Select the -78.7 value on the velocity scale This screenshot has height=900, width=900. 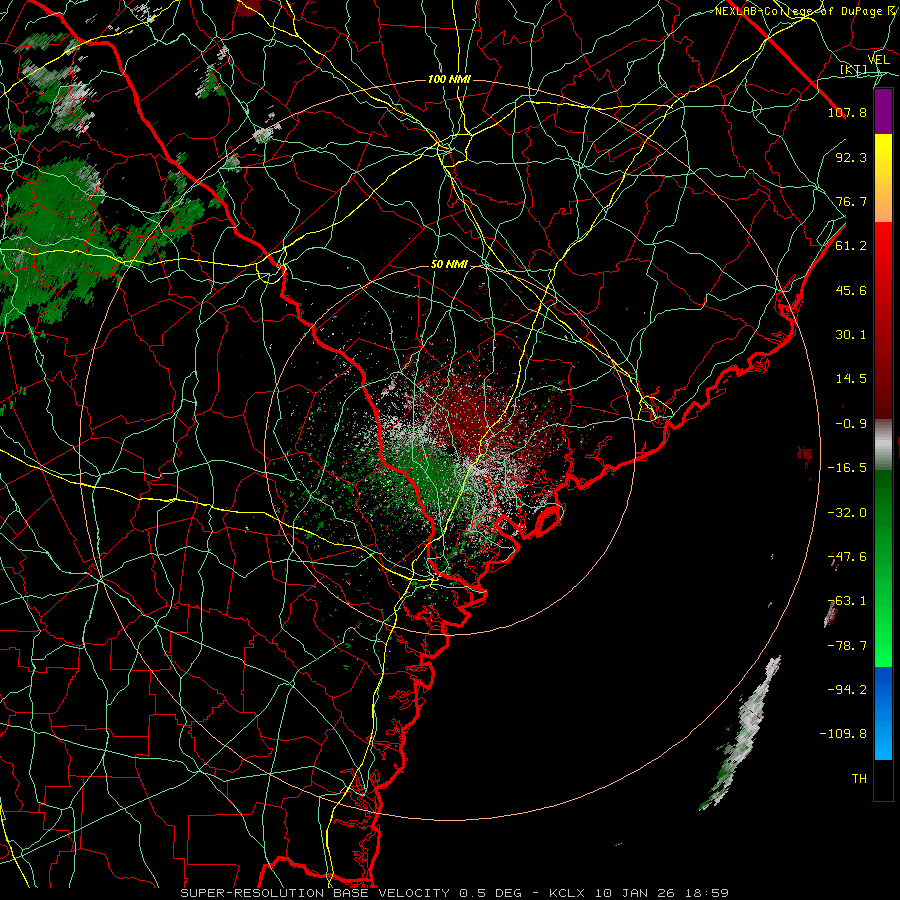847,646
